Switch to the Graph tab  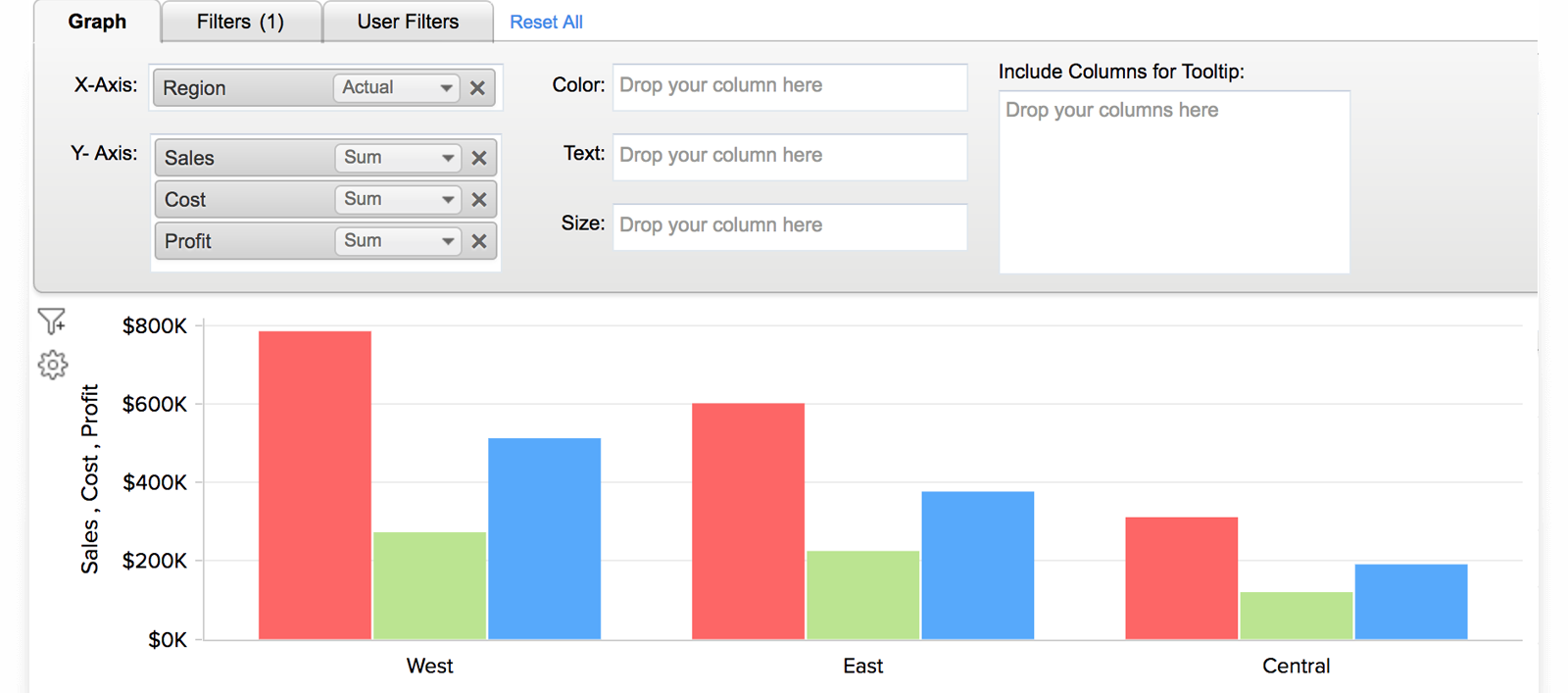click(x=97, y=22)
